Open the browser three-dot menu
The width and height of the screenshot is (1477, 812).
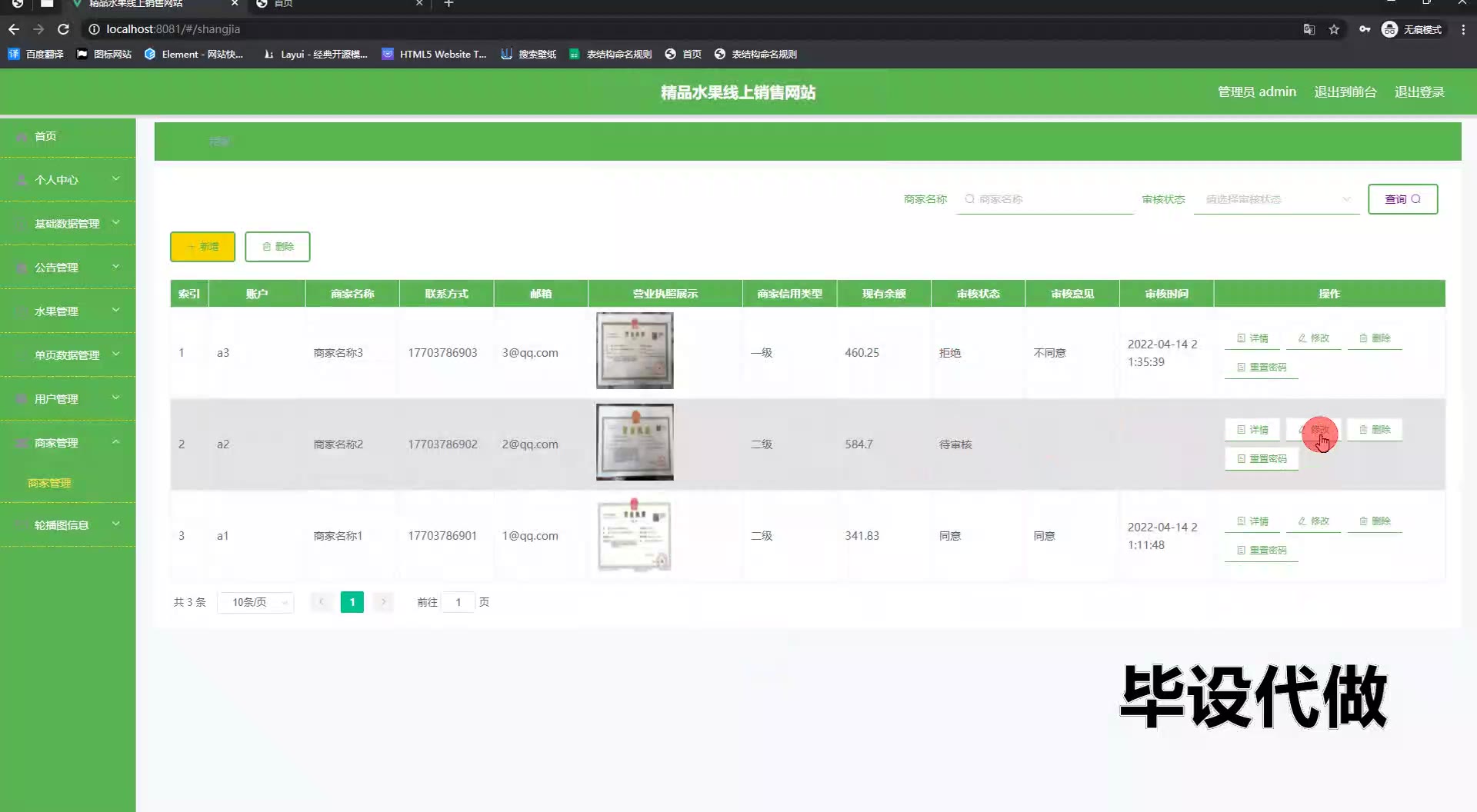tap(1463, 29)
